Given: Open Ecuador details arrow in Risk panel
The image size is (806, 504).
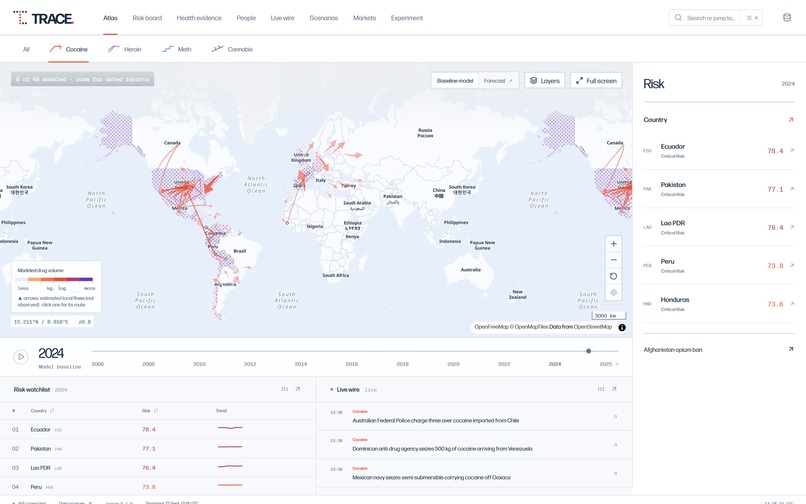Looking at the screenshot, I should point(792,151).
